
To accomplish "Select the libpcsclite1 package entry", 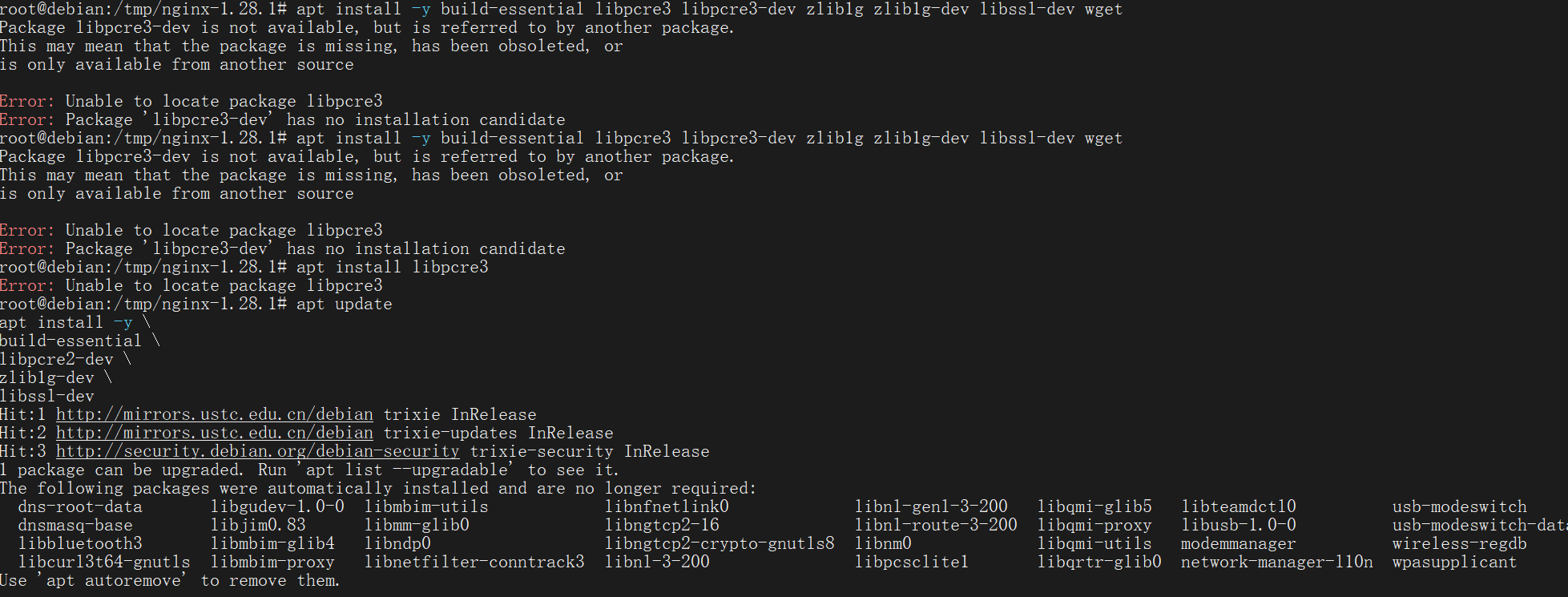I will point(911,562).
